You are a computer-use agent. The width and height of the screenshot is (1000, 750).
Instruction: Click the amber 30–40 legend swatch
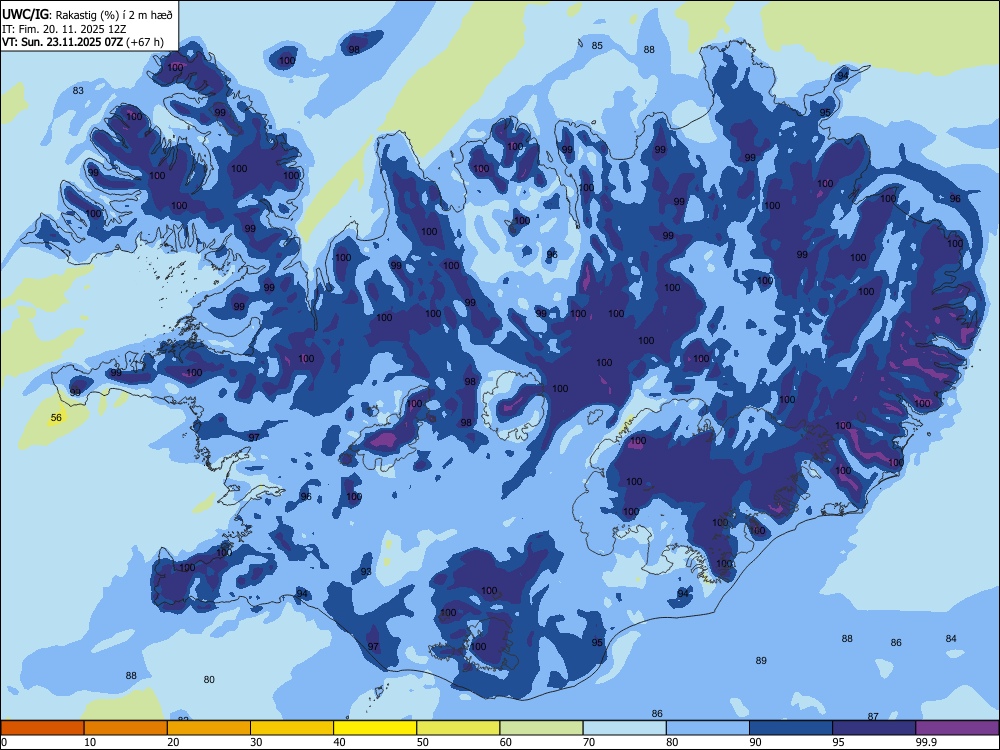(x=292, y=728)
